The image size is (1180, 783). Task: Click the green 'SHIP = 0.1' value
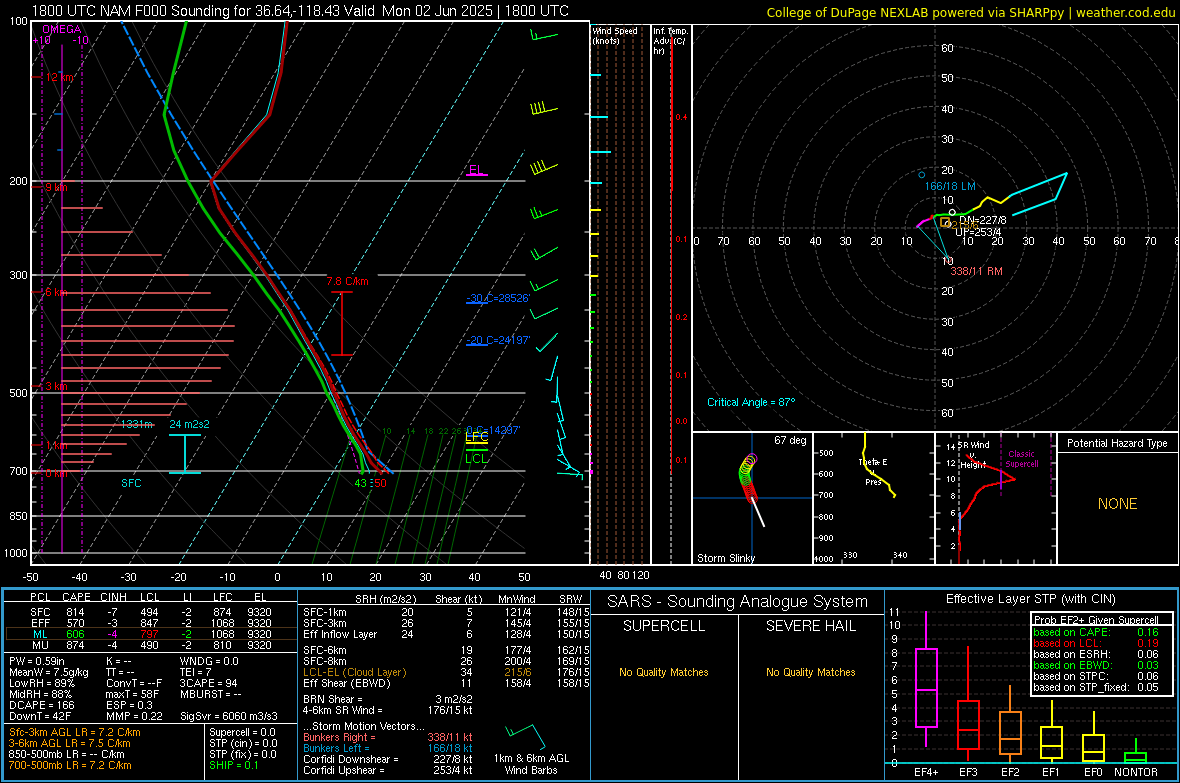[x=233, y=765]
